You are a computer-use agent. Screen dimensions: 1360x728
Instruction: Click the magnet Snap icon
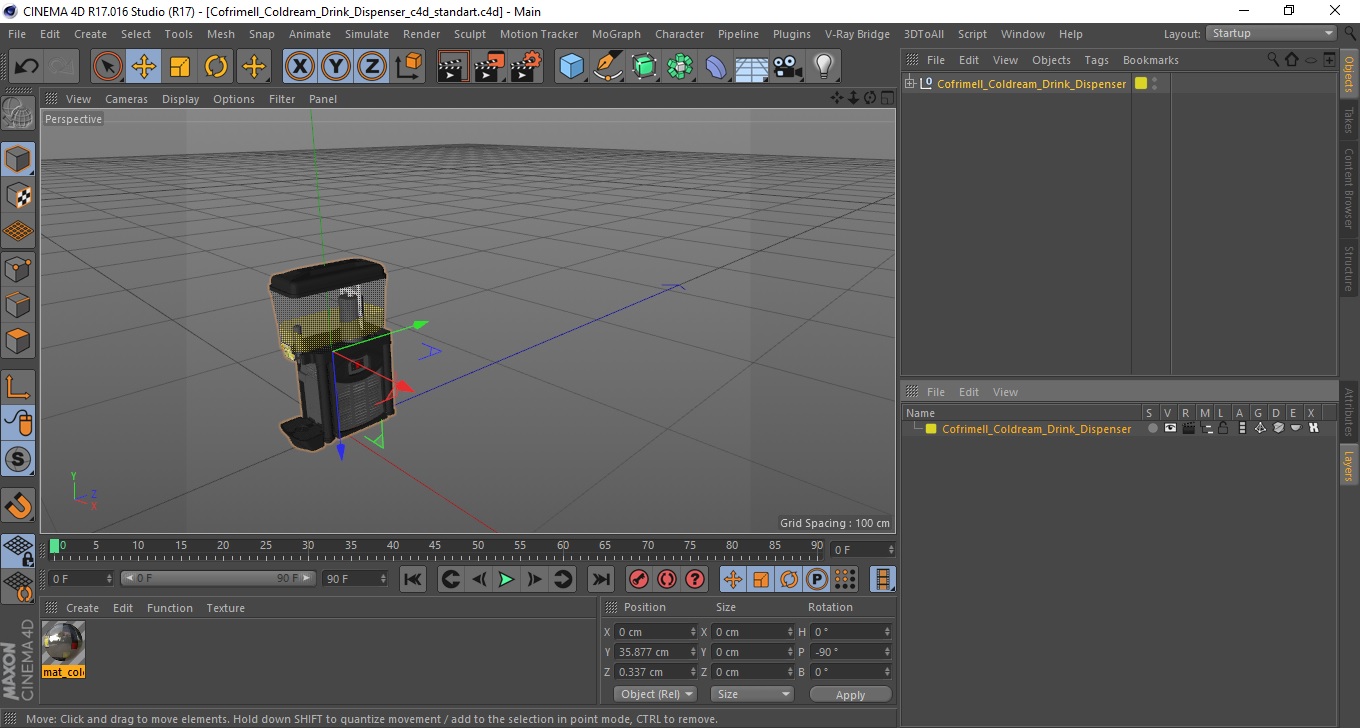[18, 505]
